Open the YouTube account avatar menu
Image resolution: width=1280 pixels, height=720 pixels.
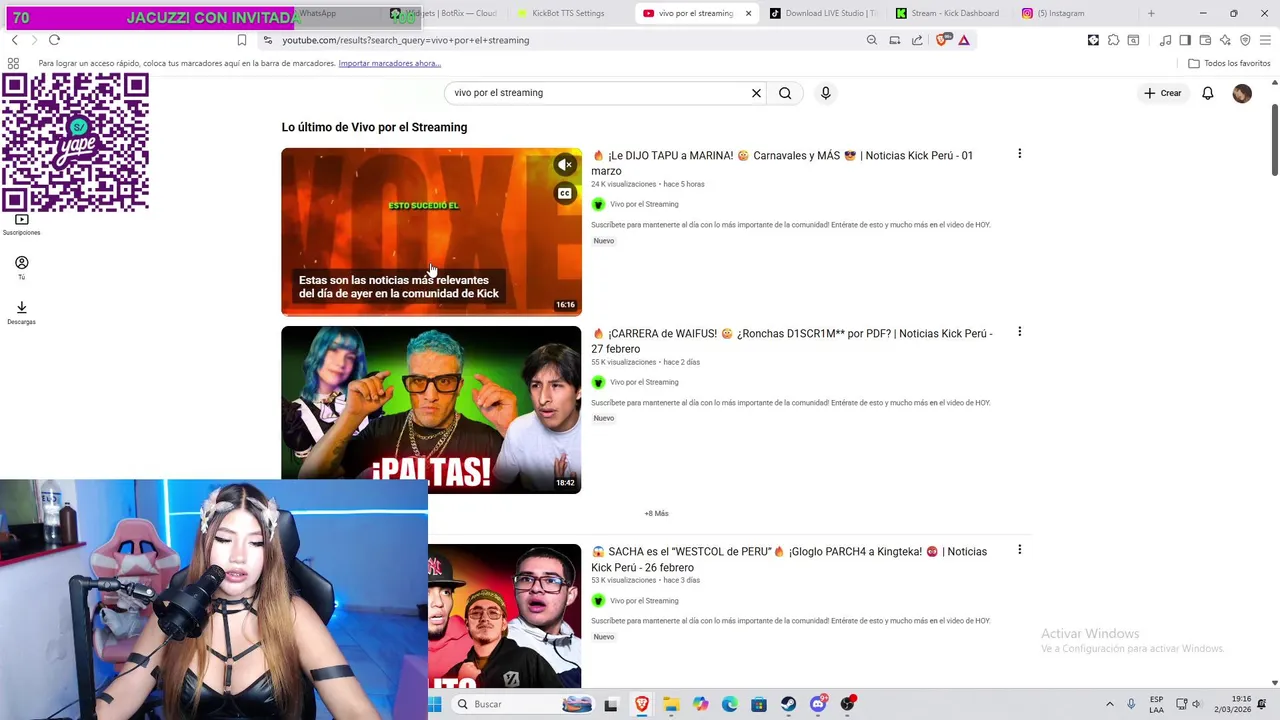tap(1242, 93)
